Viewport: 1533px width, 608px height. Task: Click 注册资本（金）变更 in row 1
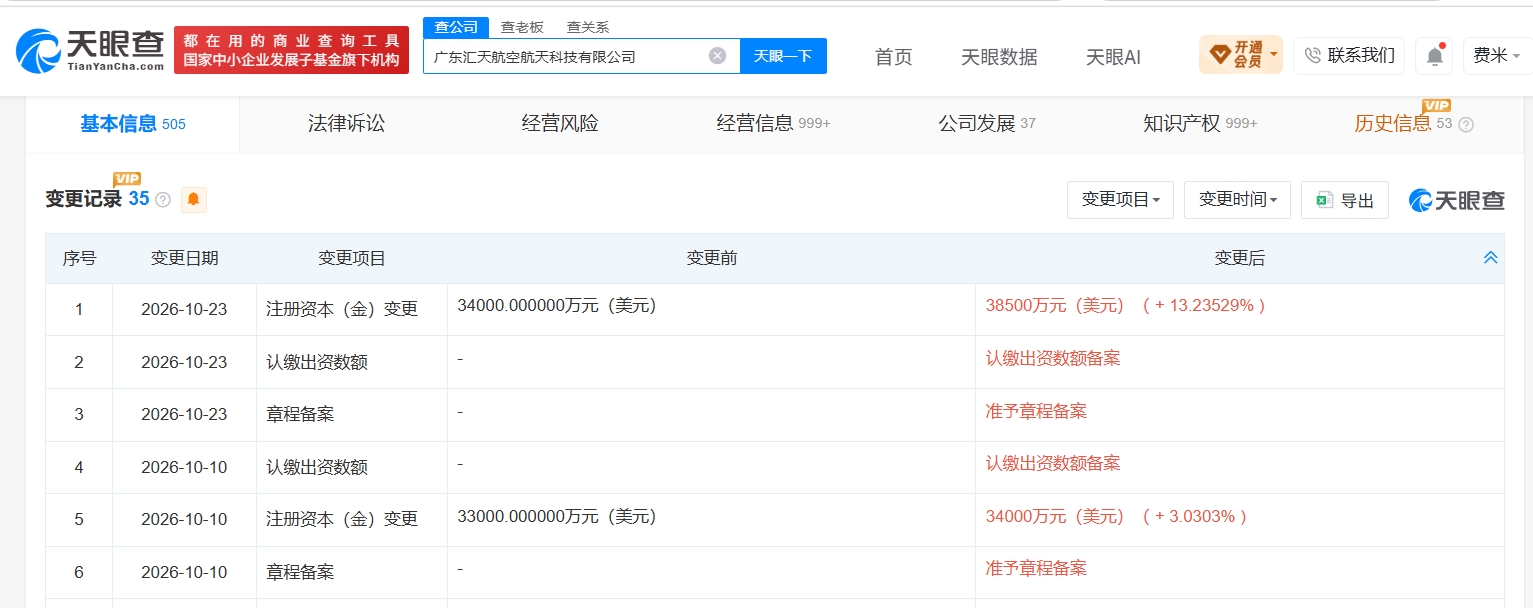(342, 309)
